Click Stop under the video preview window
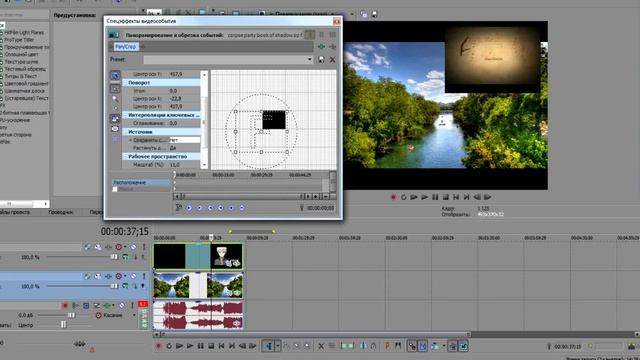640x360 pixels. coord(446,197)
